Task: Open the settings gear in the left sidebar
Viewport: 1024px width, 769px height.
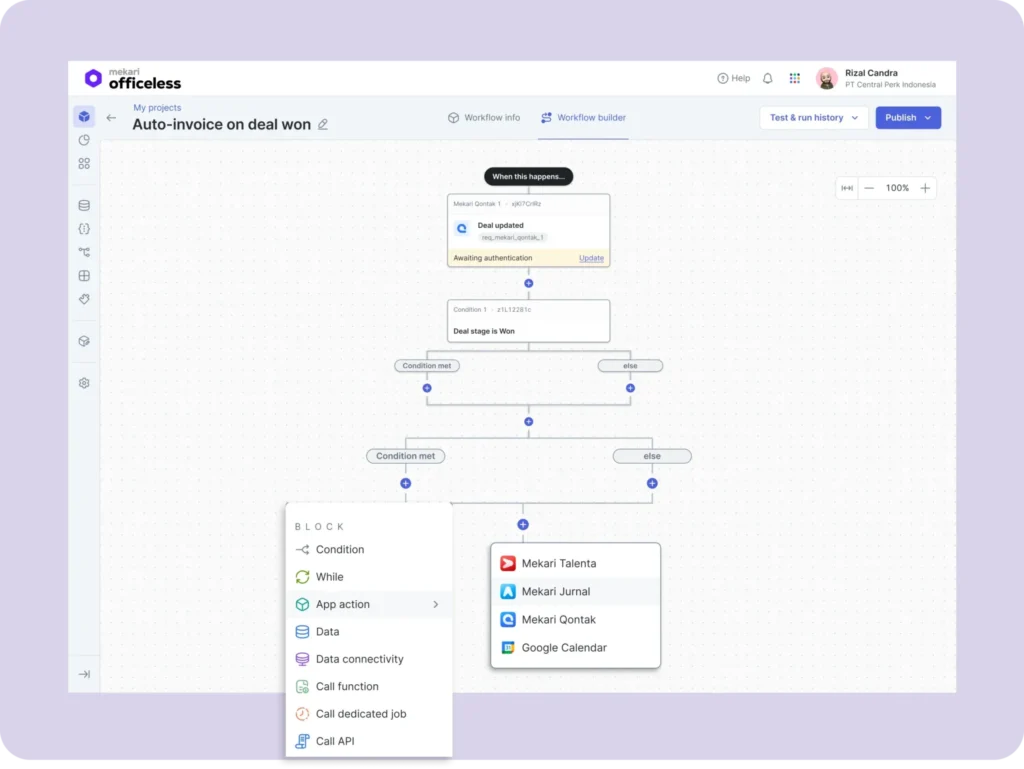Action: (84, 382)
